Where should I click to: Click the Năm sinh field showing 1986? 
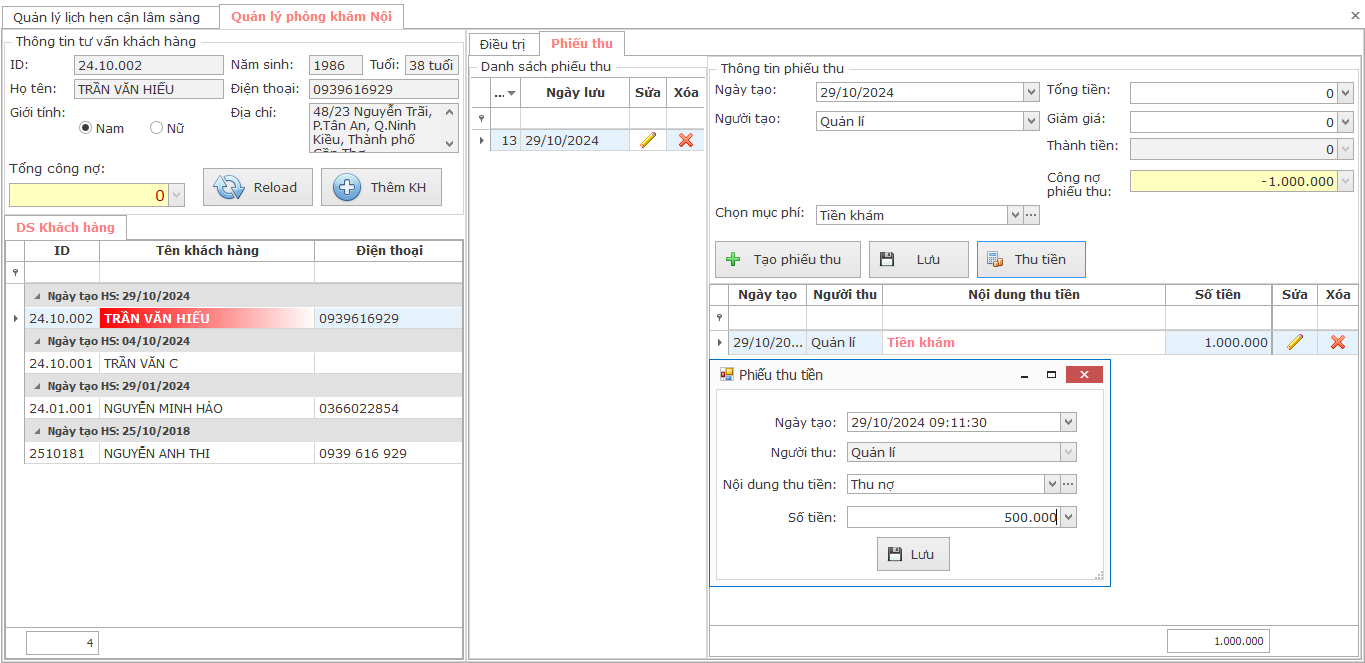point(335,65)
